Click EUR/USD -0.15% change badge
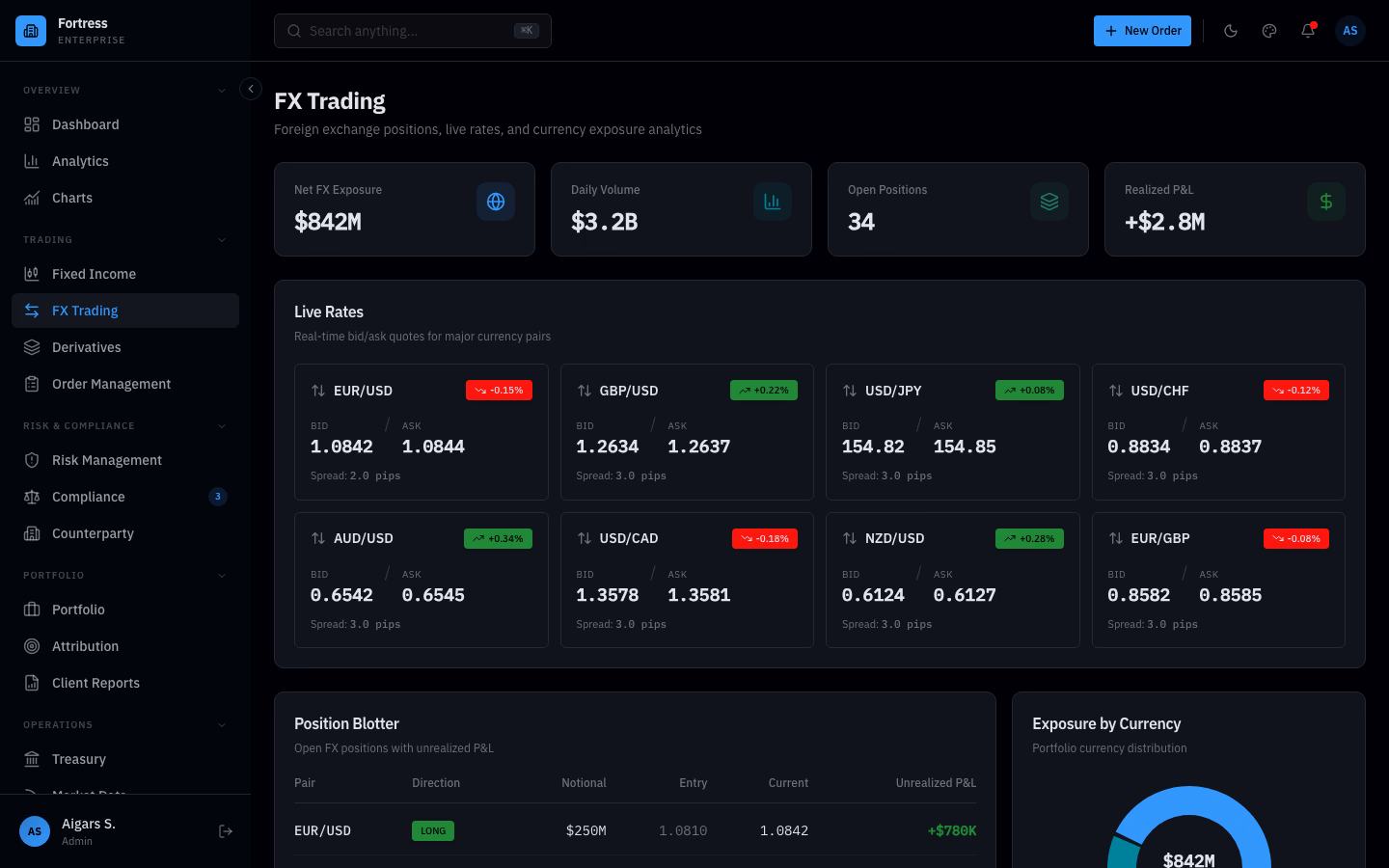The height and width of the screenshot is (868, 1389). point(499,391)
